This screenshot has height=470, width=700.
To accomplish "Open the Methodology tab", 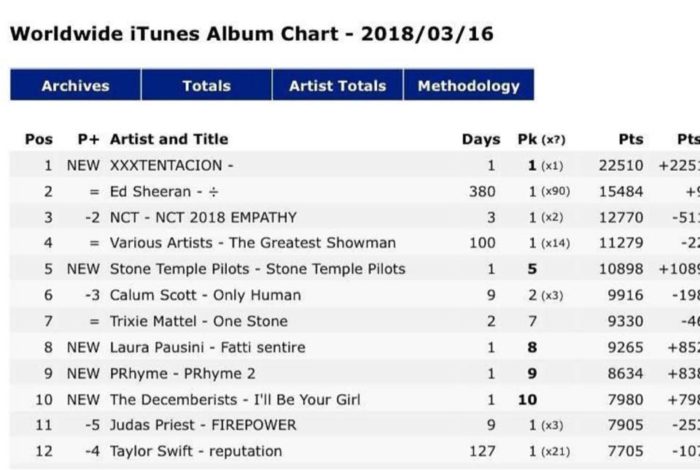I will click(468, 86).
